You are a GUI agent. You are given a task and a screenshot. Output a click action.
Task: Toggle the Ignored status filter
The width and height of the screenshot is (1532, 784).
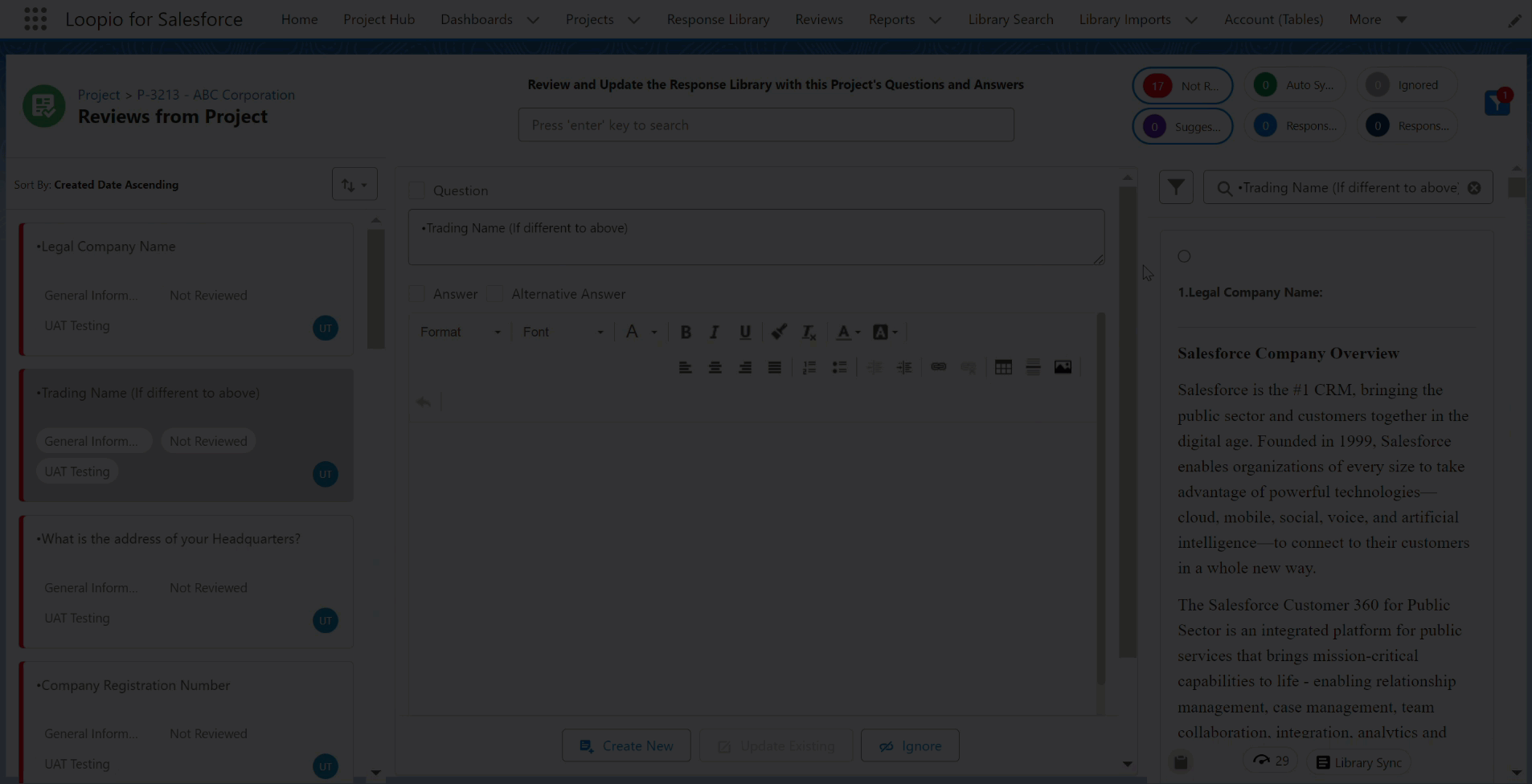[1407, 84]
